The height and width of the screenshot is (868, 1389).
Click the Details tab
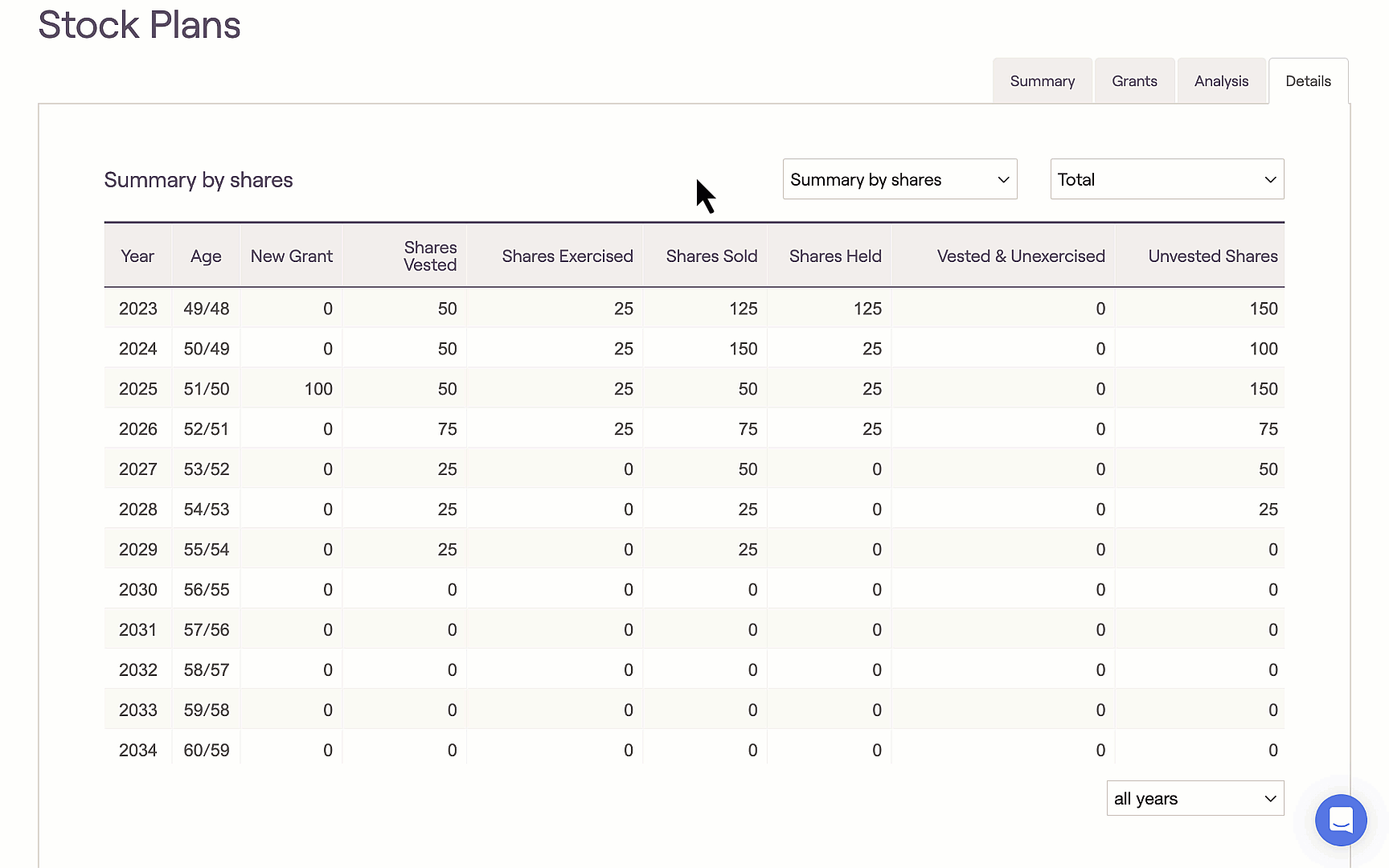[1307, 81]
